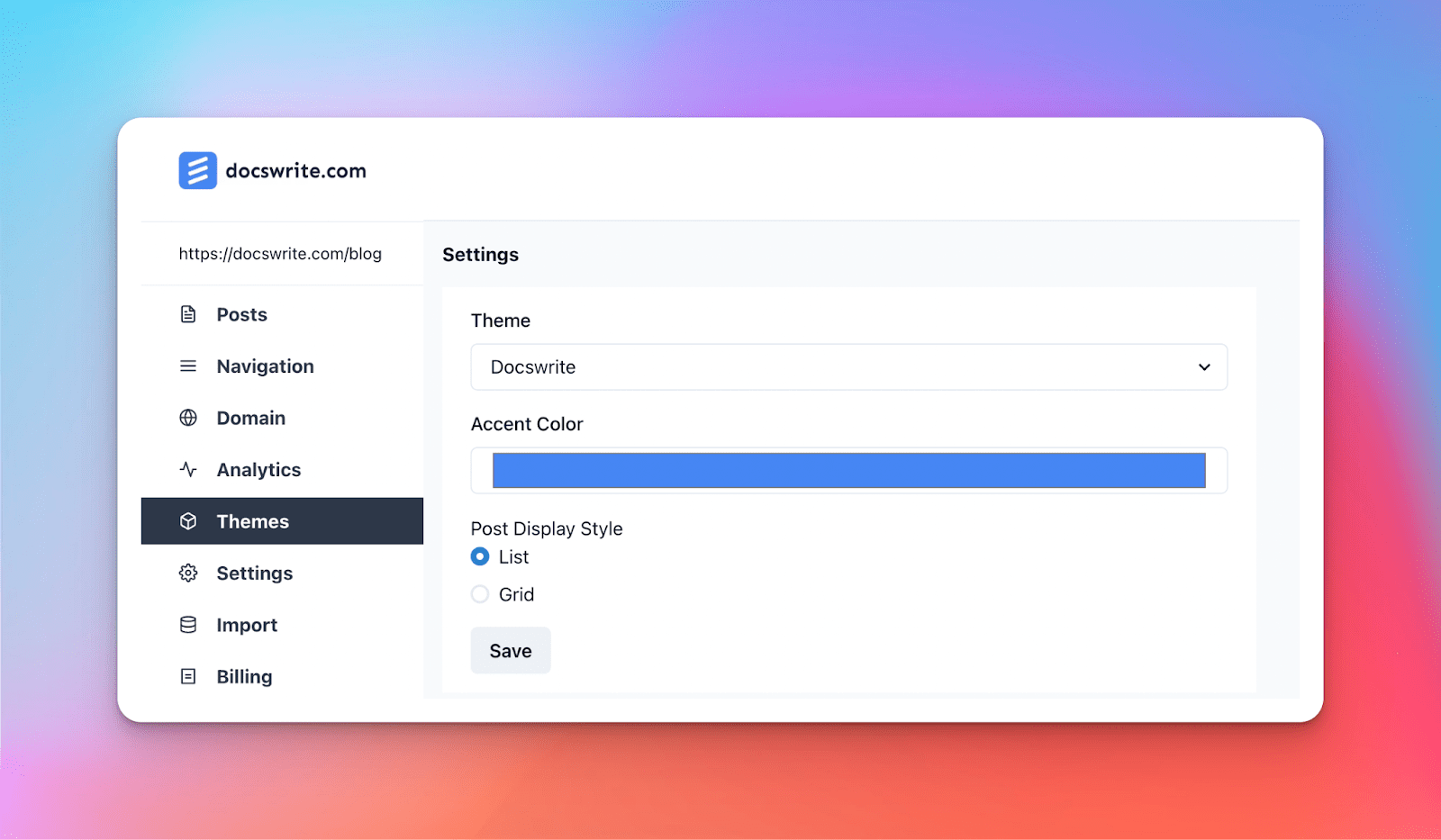View the Analytics section
Screen dimensions: 1441x840
[282, 469]
